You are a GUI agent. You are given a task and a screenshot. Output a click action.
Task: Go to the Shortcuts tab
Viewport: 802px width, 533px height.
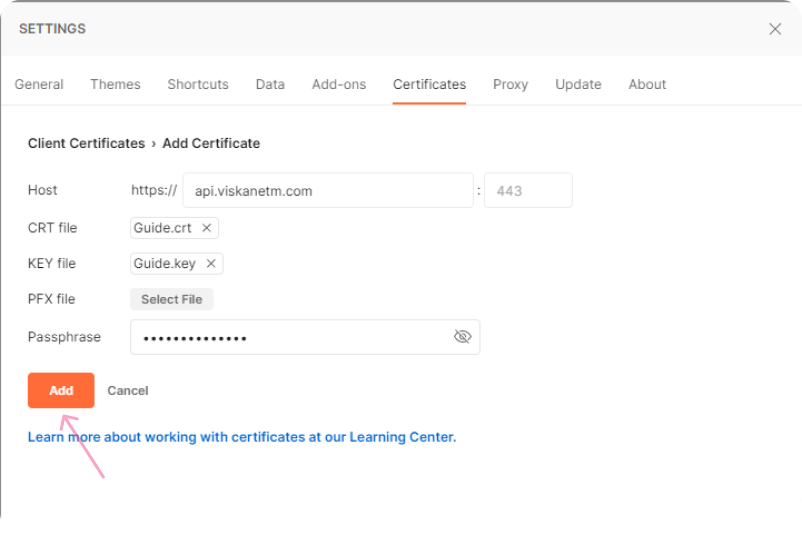coord(198,84)
